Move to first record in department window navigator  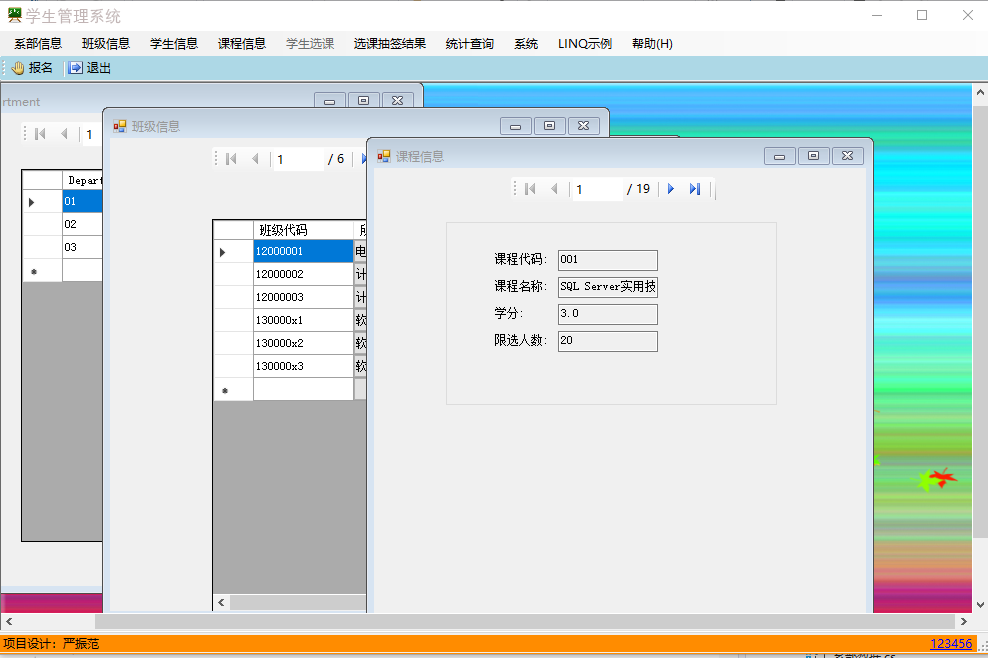pos(40,134)
